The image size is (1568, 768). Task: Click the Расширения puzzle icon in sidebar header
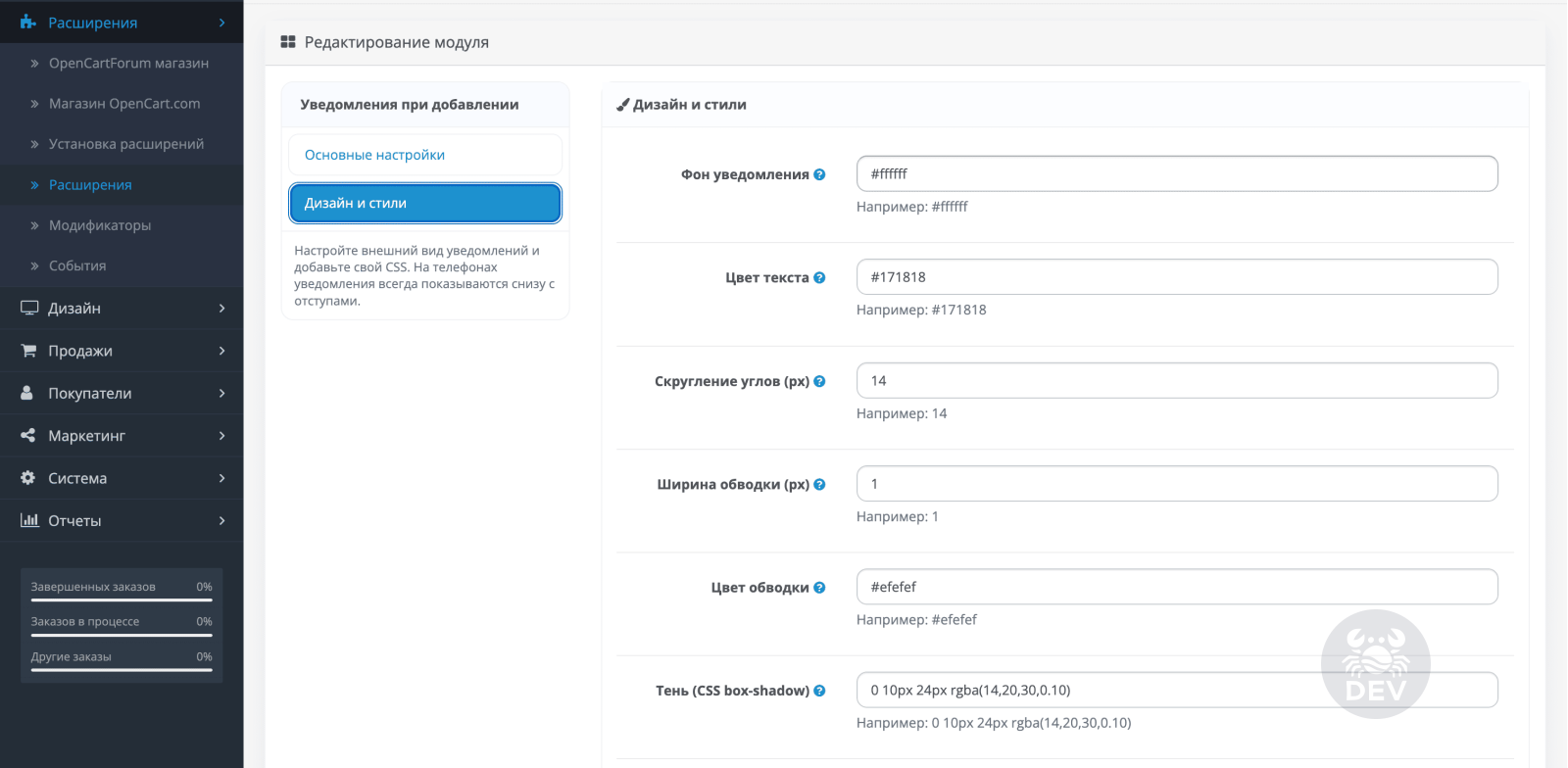[27, 22]
